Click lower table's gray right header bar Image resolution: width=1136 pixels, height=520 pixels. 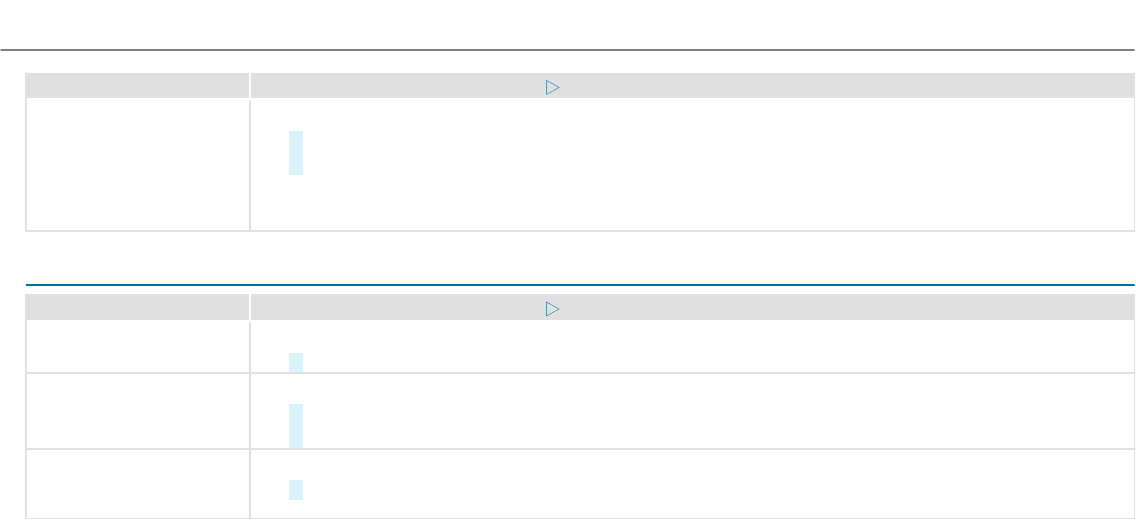pyautogui.click(x=800, y=310)
